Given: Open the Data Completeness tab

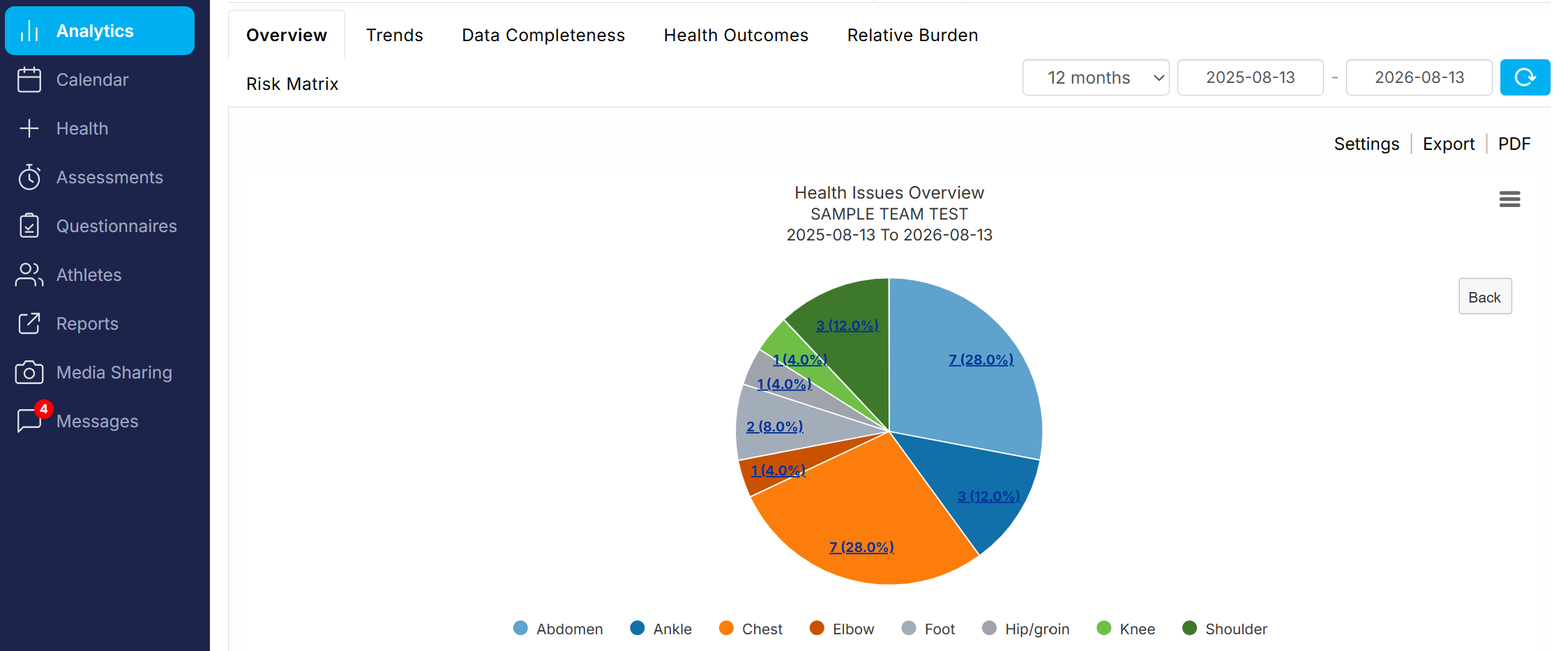Looking at the screenshot, I should [x=543, y=35].
